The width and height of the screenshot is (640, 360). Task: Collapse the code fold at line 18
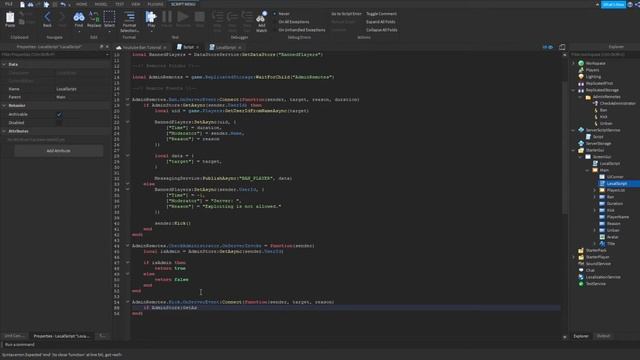click(127, 99)
